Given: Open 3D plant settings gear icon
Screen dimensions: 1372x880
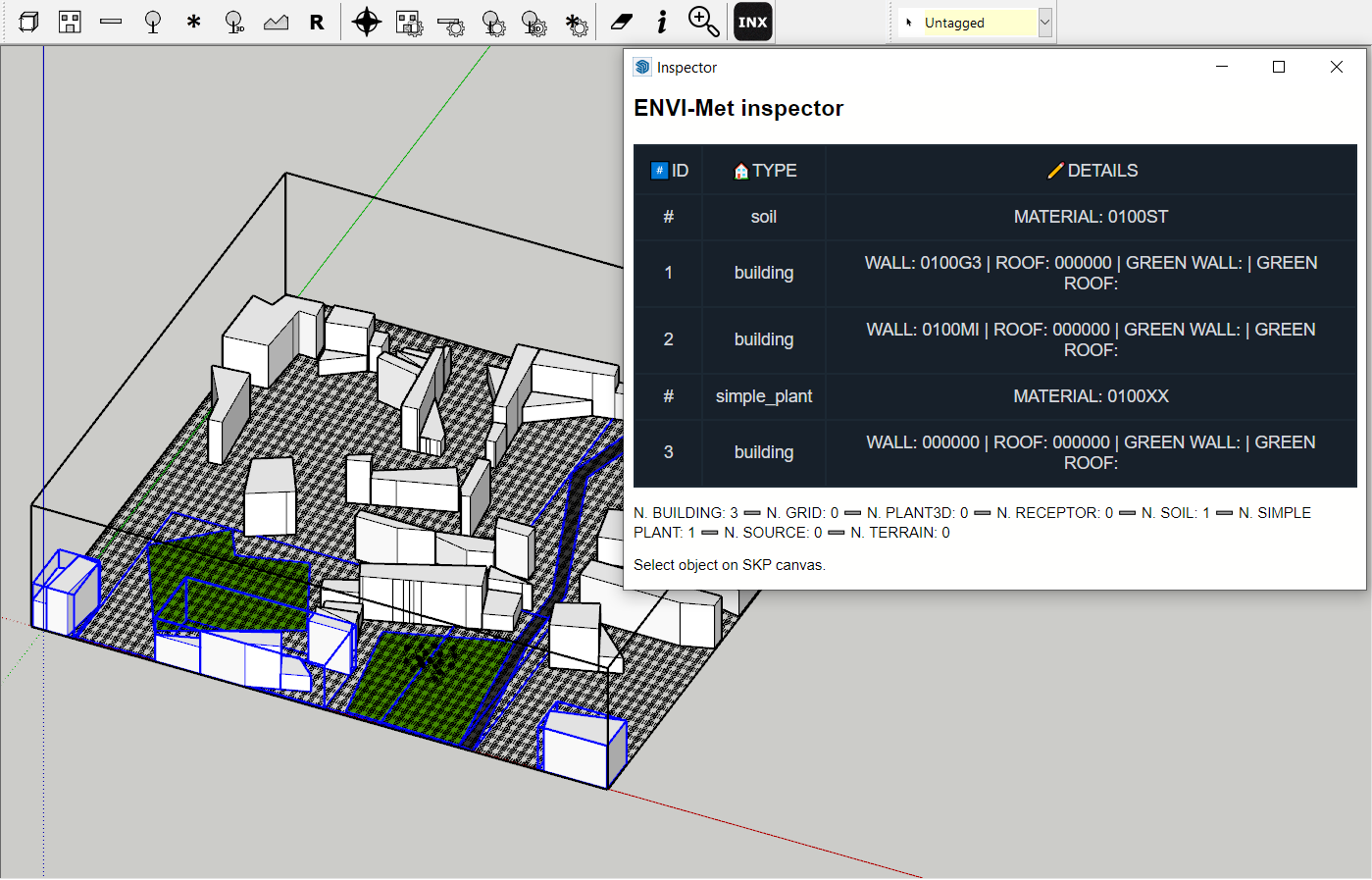Looking at the screenshot, I should [534, 23].
